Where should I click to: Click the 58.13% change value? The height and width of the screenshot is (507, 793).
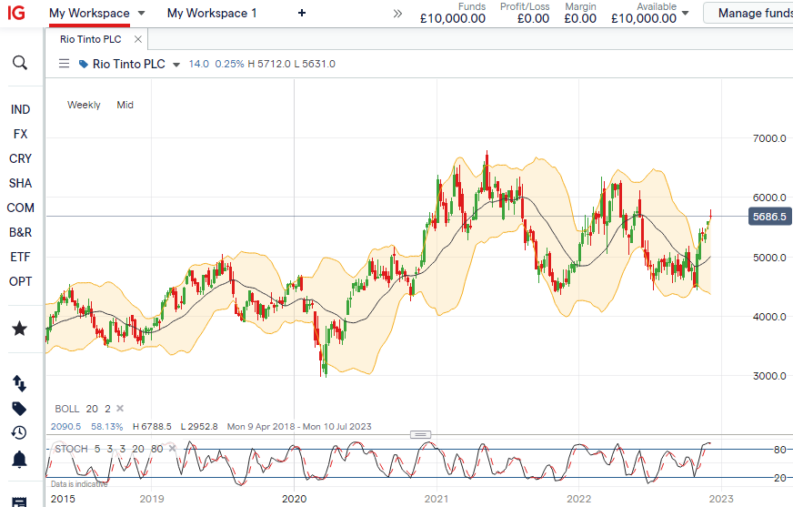click(x=107, y=427)
